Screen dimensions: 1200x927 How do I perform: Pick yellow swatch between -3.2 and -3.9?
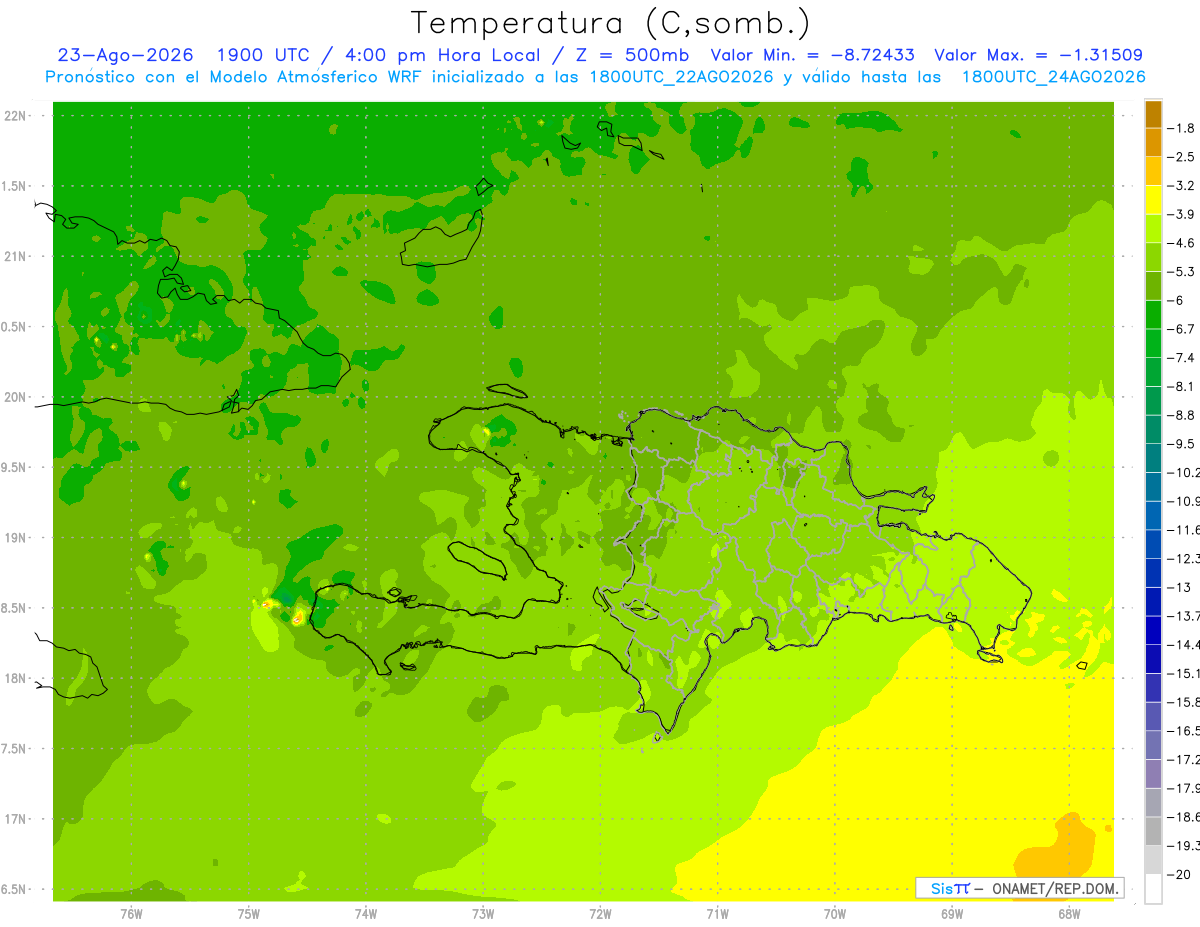1153,200
